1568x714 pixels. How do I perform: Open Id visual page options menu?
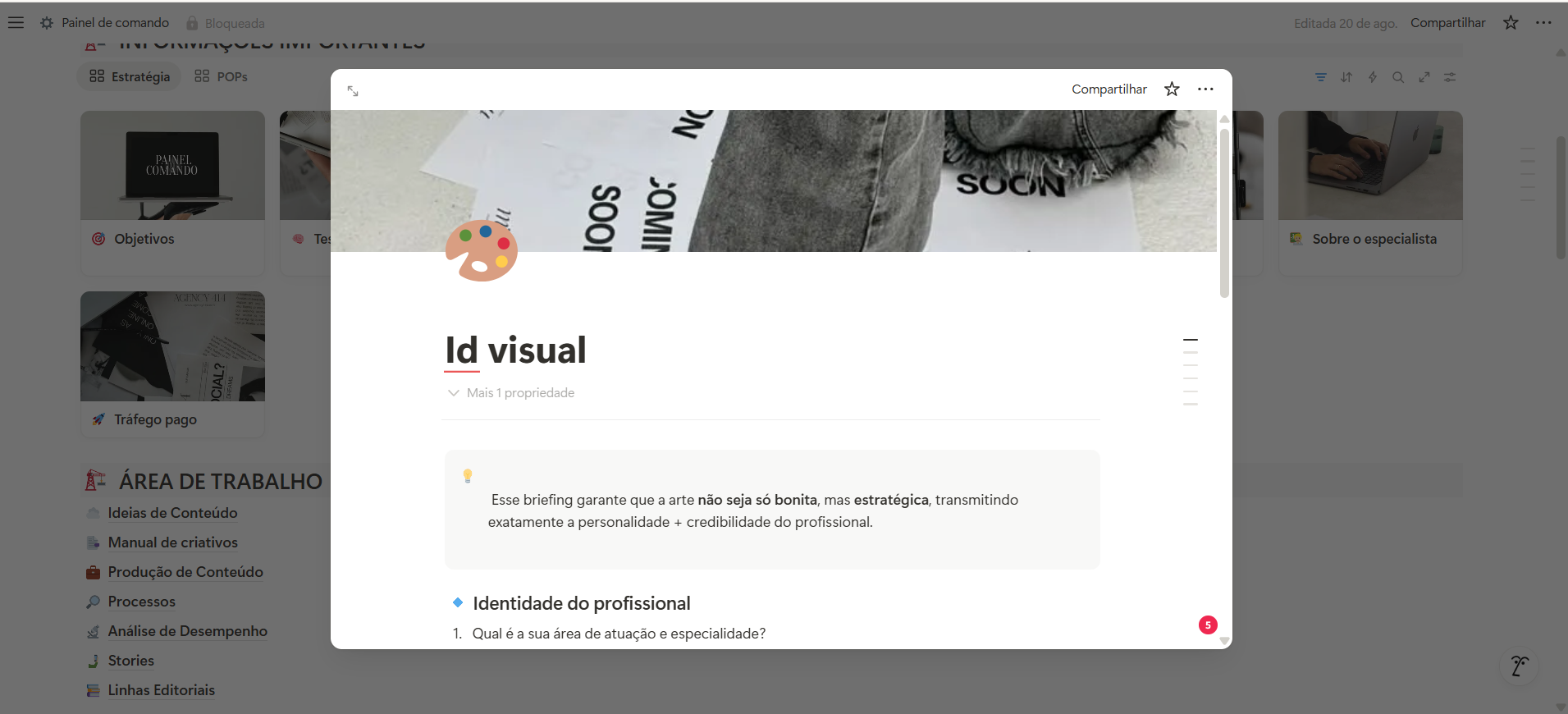point(1205,89)
